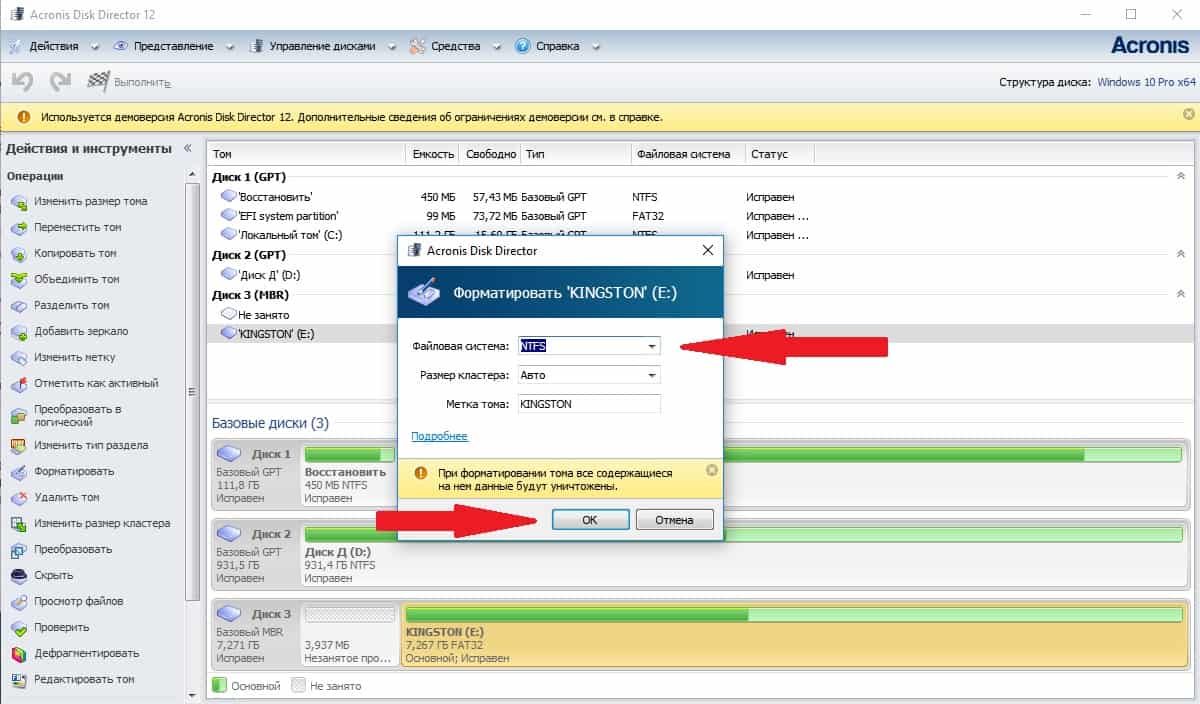Open the Средства menu
The height and width of the screenshot is (704, 1200).
click(456, 46)
